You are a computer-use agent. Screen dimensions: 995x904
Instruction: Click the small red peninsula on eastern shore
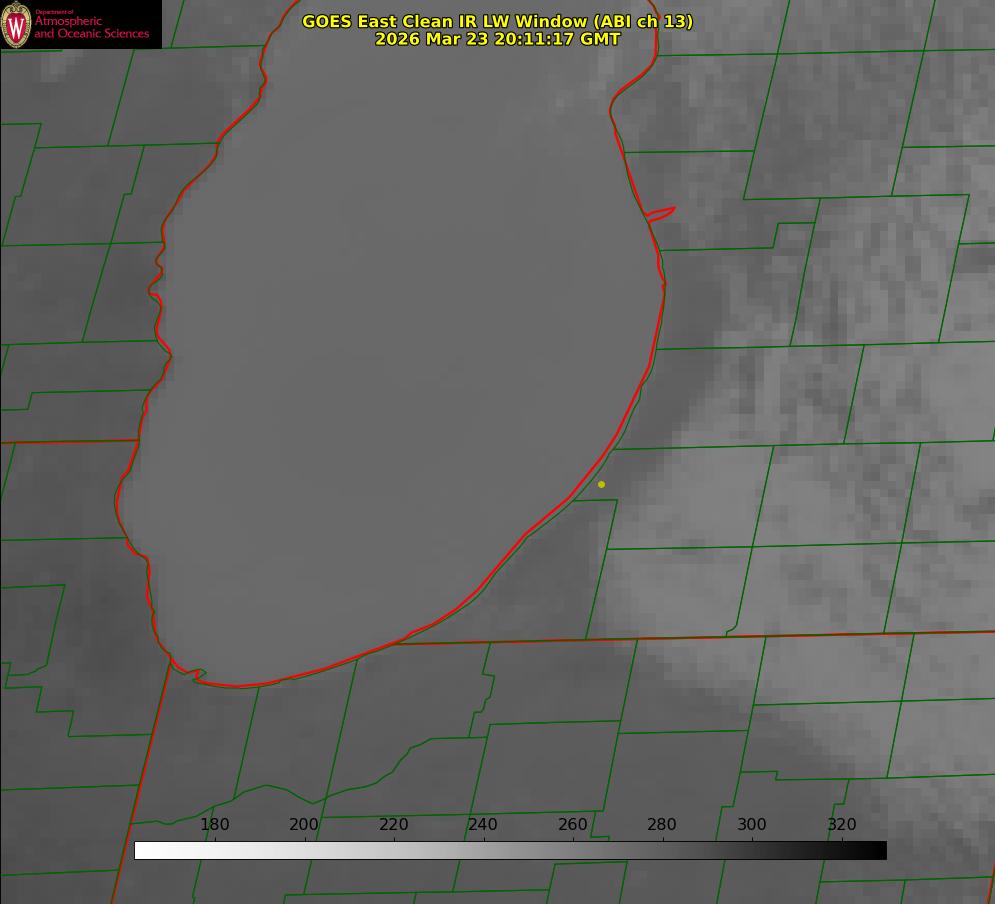click(661, 213)
